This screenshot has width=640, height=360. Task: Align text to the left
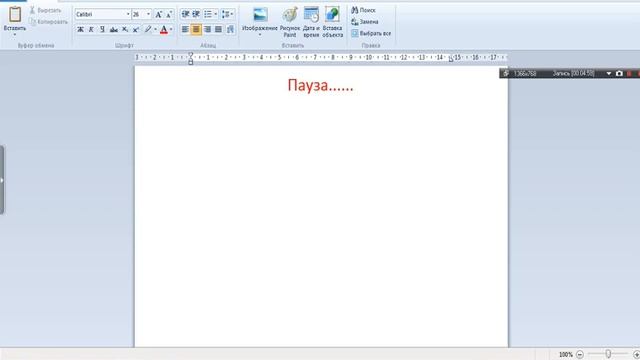[x=185, y=29]
